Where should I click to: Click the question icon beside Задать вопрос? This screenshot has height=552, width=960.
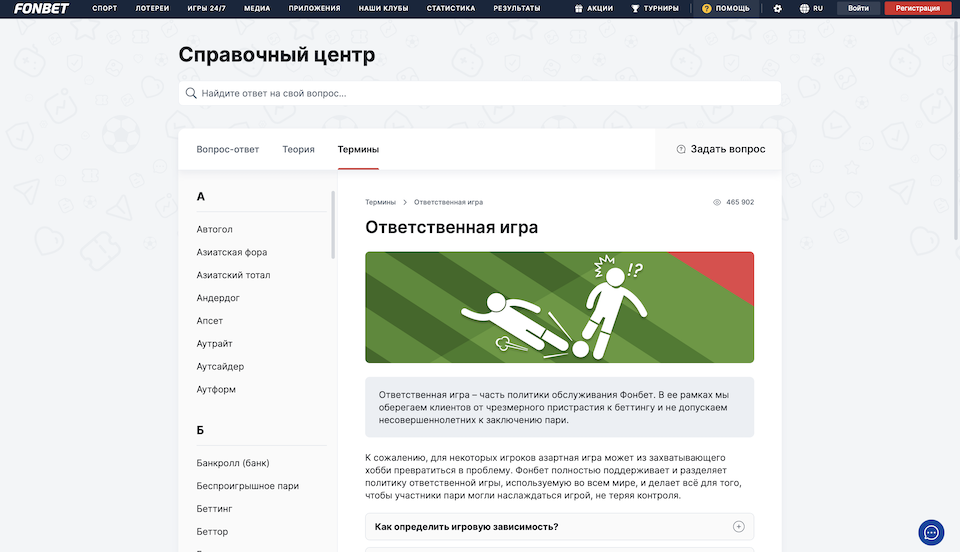click(x=681, y=149)
